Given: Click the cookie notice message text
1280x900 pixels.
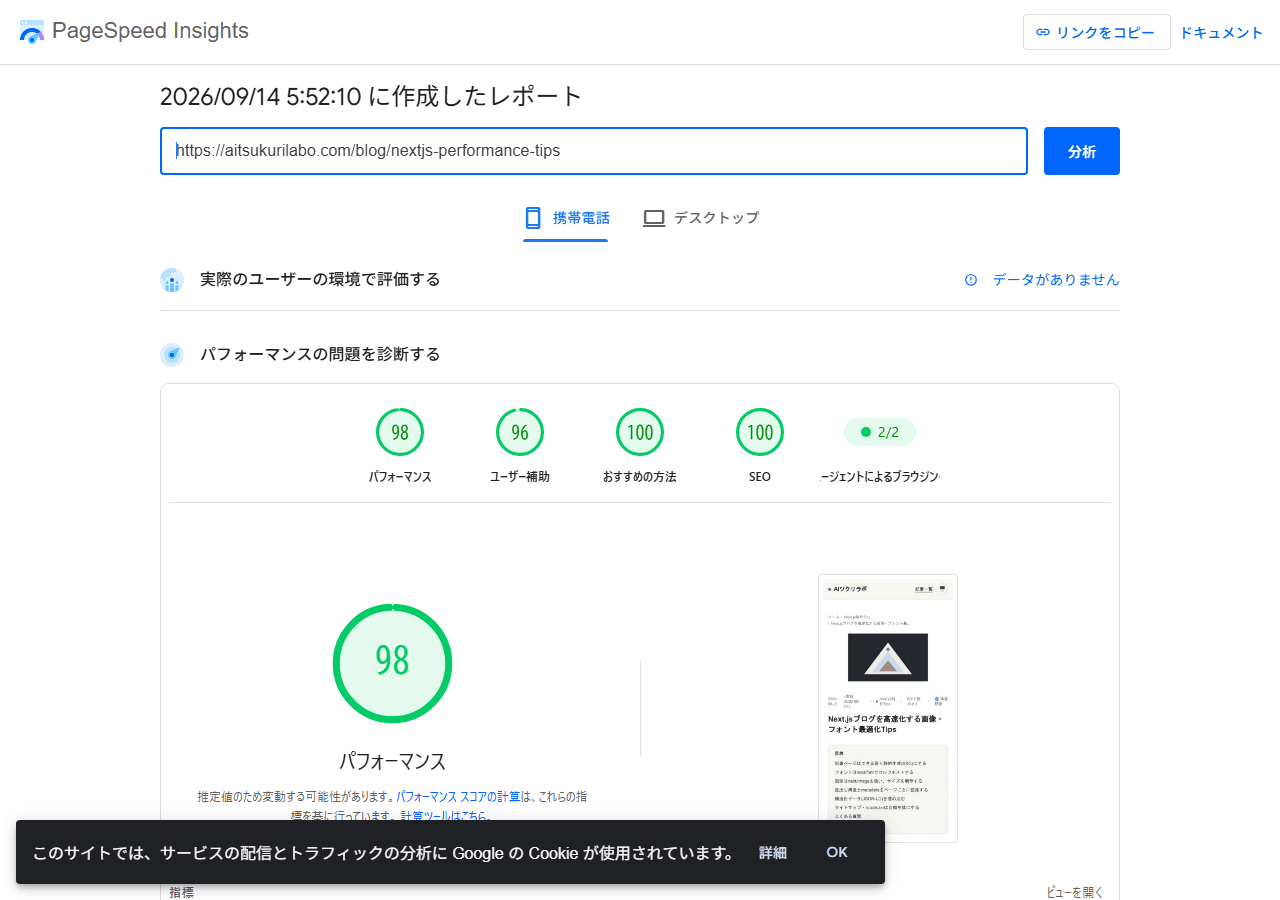Looking at the screenshot, I should [x=383, y=853].
